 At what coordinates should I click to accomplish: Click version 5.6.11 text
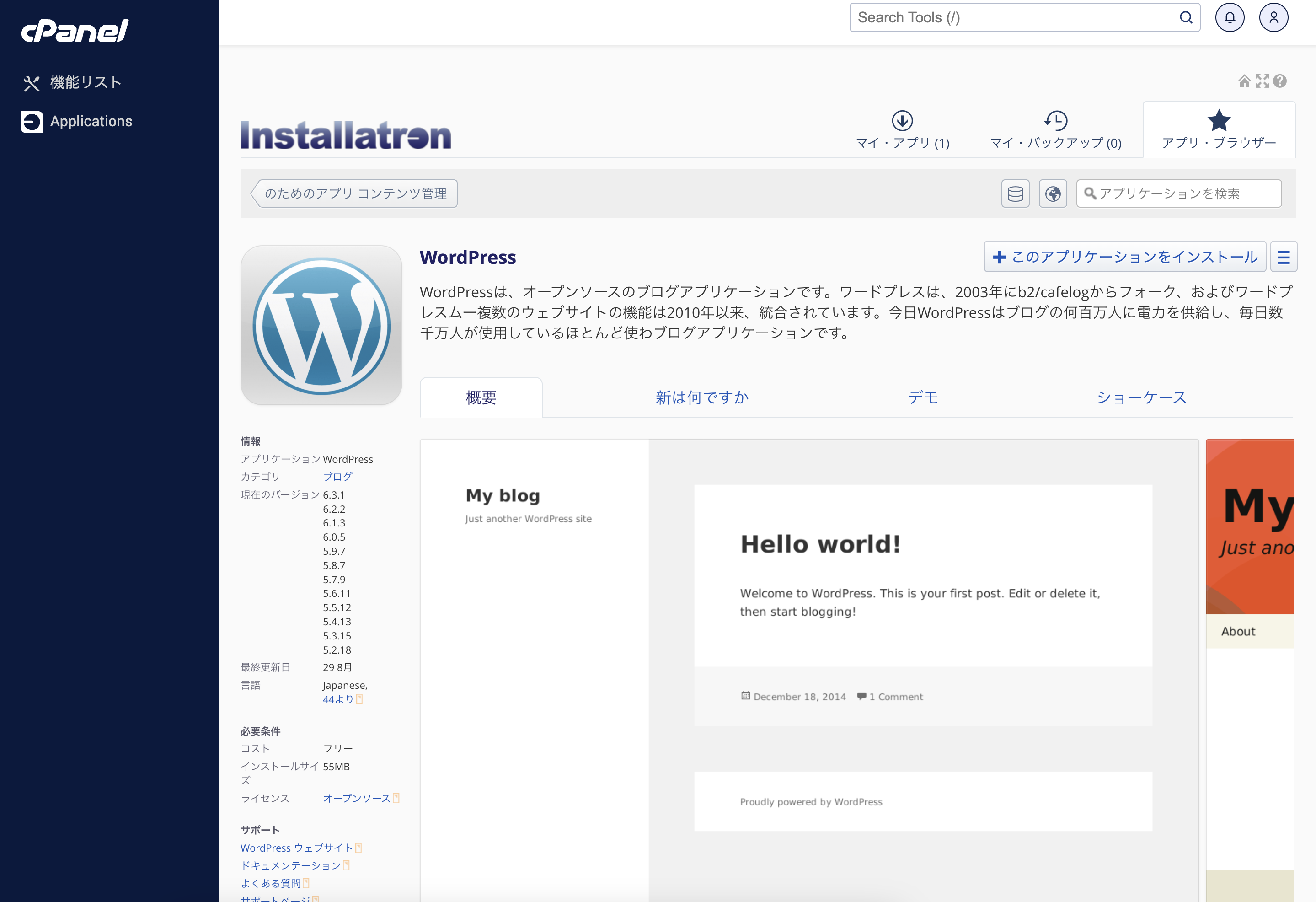(x=337, y=593)
